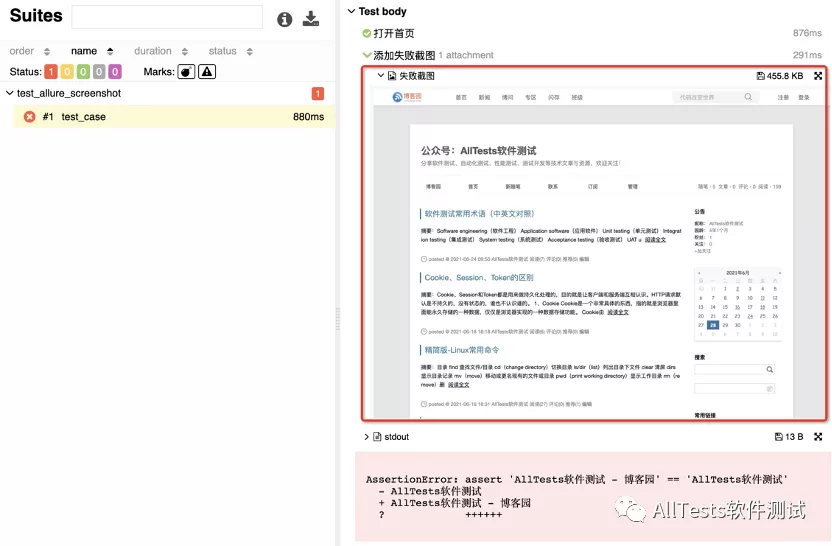The image size is (832, 546).
Task: Sort suites by status column
Action: coord(230,51)
